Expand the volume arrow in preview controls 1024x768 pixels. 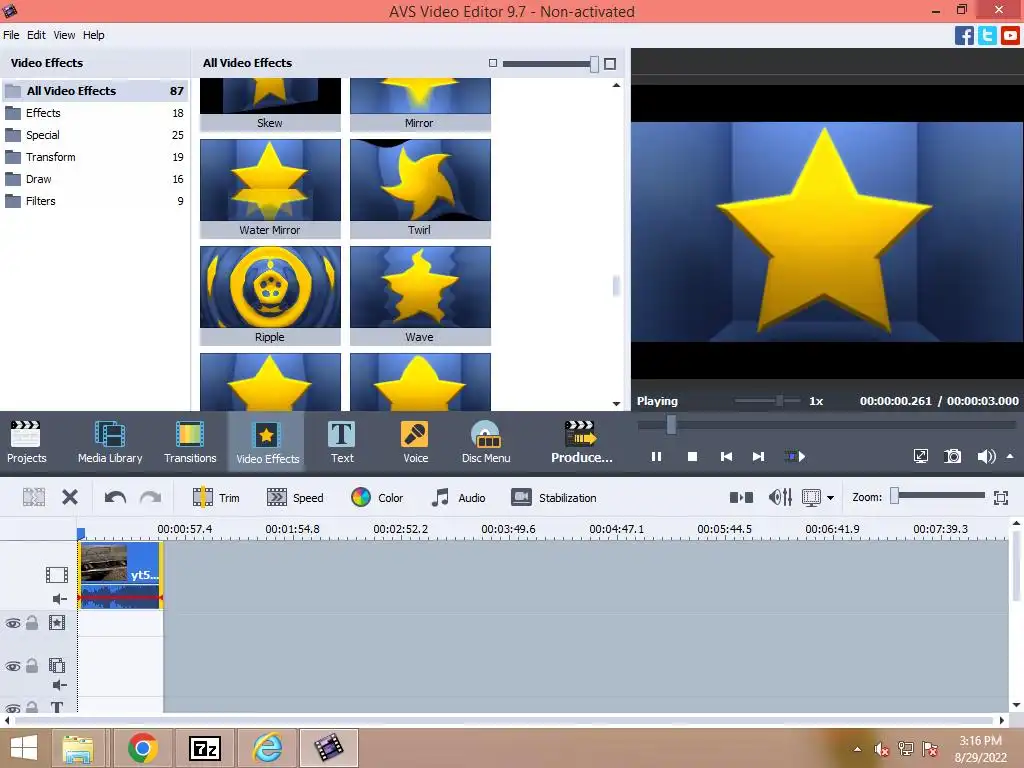pyautogui.click(x=1010, y=456)
